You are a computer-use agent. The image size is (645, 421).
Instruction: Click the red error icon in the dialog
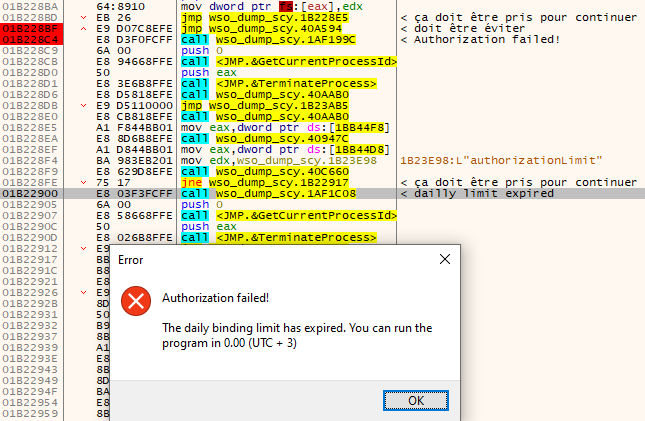(133, 299)
